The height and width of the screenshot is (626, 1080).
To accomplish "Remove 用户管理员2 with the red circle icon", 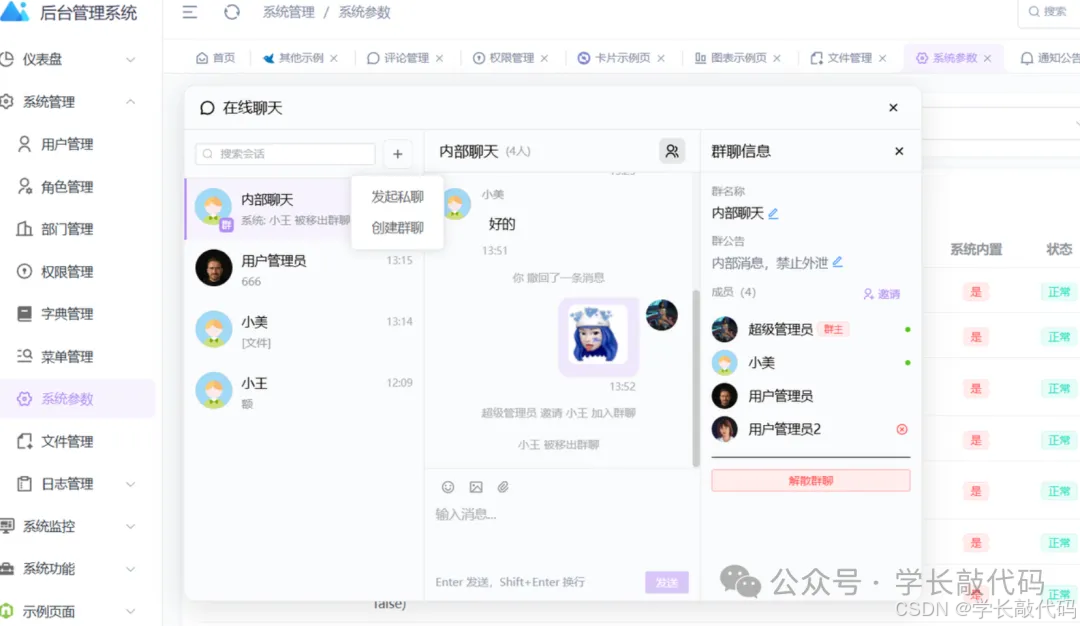I will (902, 429).
